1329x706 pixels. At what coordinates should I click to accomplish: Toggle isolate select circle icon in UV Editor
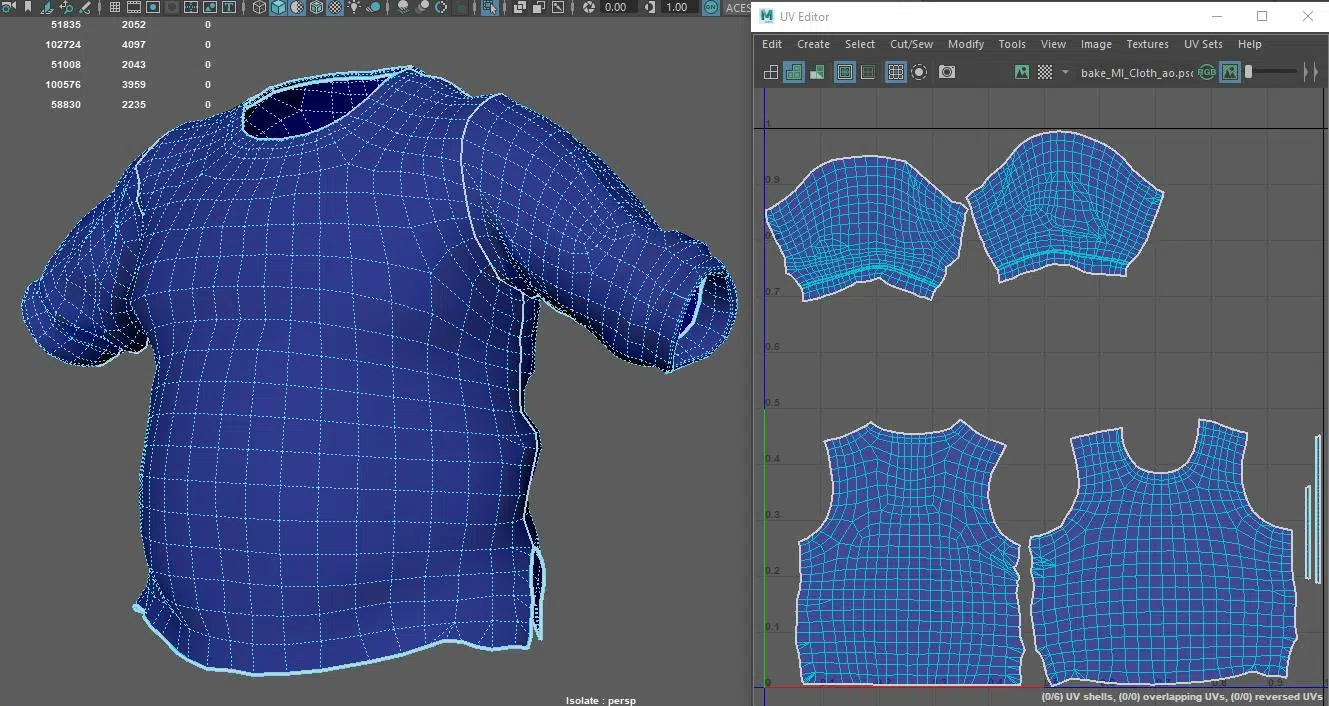919,72
